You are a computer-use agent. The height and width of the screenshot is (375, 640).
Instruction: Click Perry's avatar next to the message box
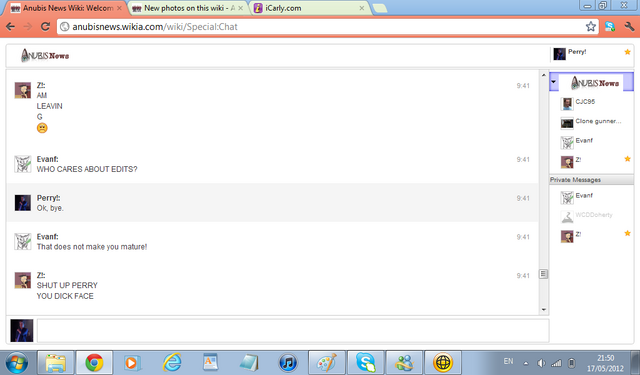point(22,331)
